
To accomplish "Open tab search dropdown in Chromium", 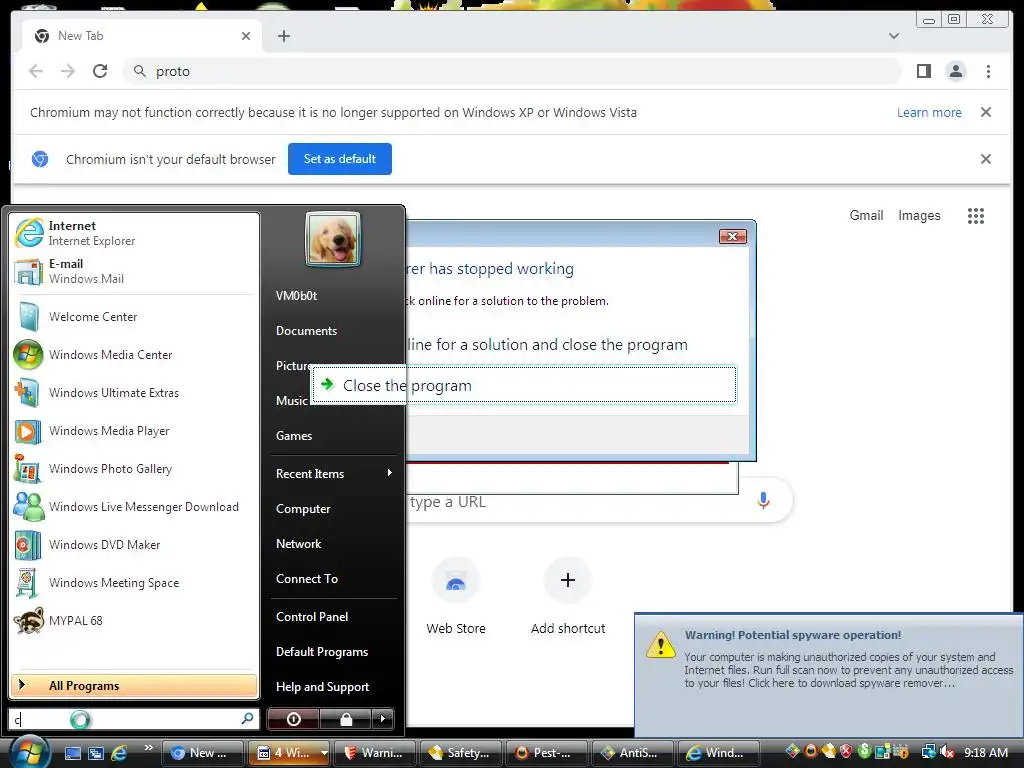I will (x=894, y=36).
